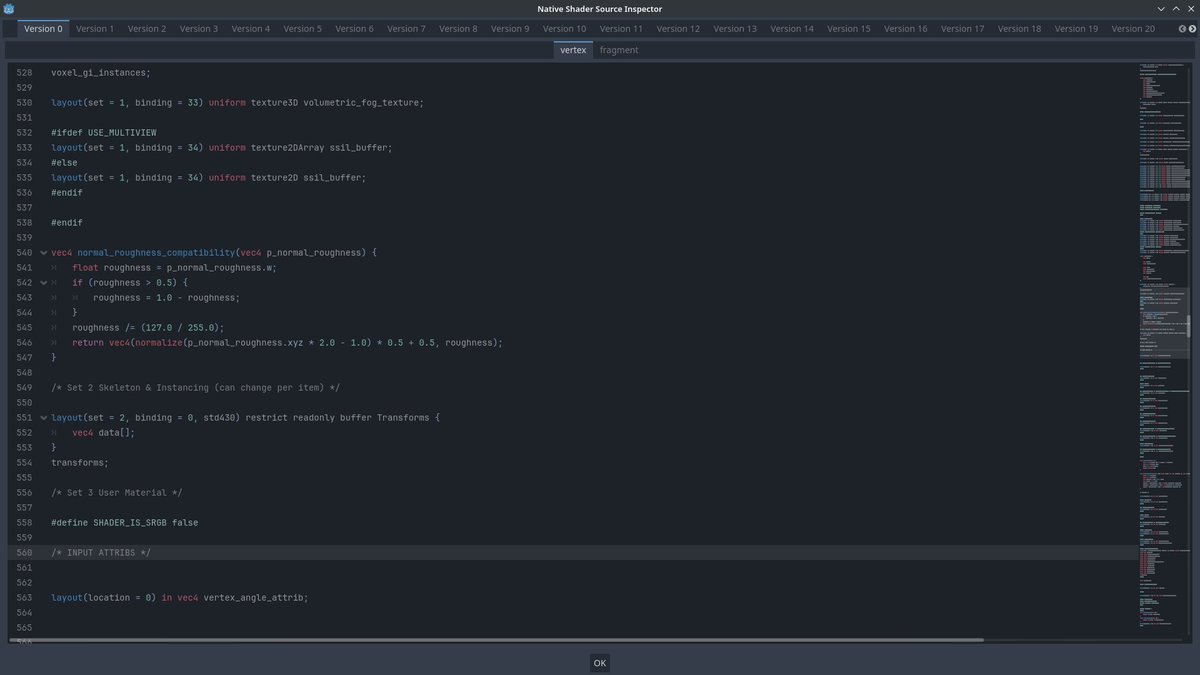
Task: Open the Version 7 tab
Action: tap(406, 29)
